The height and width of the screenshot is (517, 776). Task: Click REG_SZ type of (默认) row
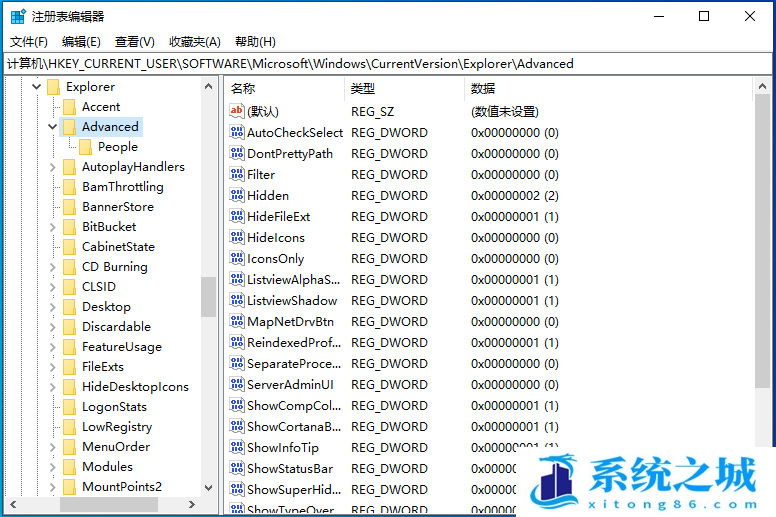pos(373,111)
